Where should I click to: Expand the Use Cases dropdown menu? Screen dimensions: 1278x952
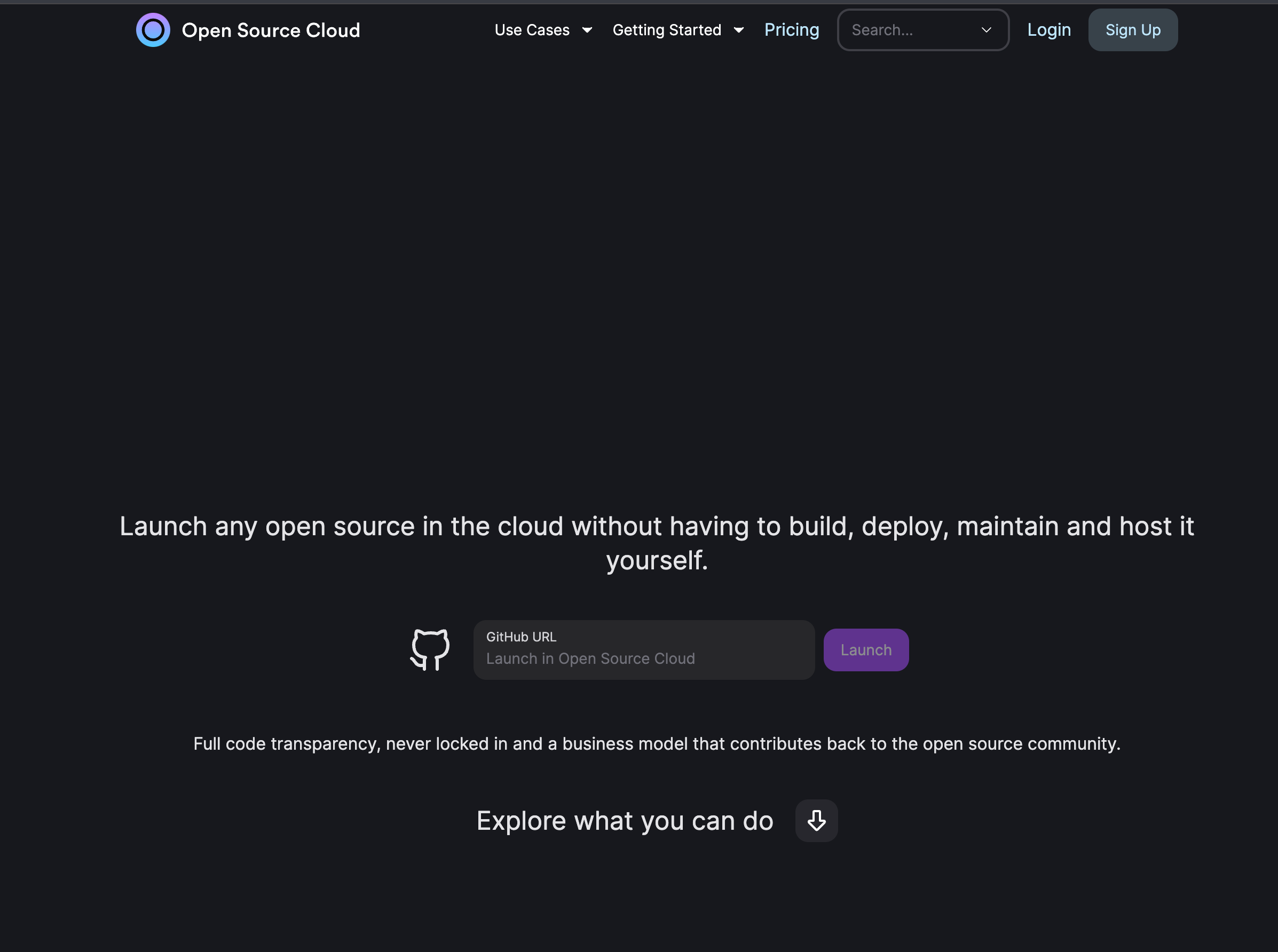(543, 30)
